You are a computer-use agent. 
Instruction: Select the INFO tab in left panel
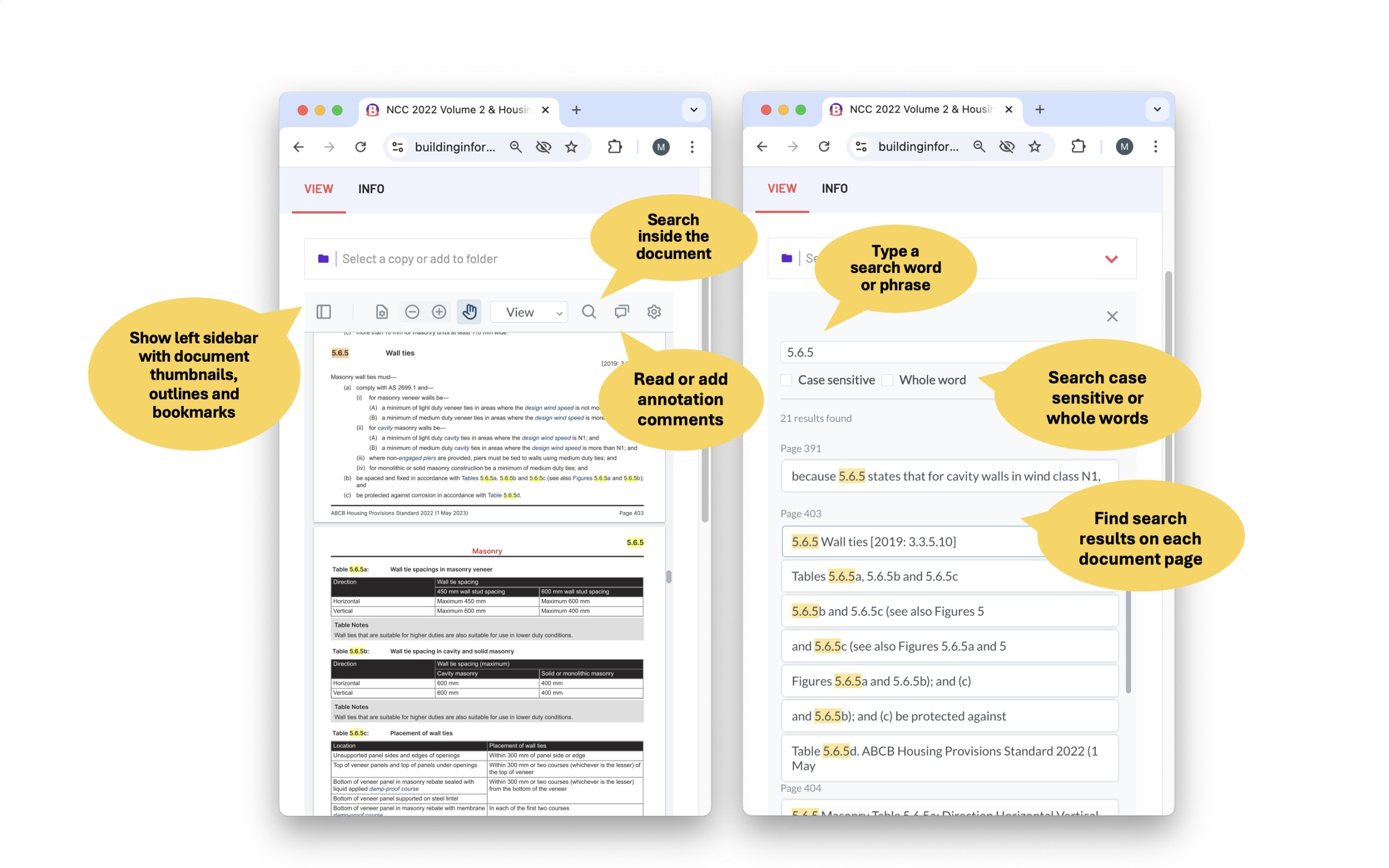[x=371, y=188]
